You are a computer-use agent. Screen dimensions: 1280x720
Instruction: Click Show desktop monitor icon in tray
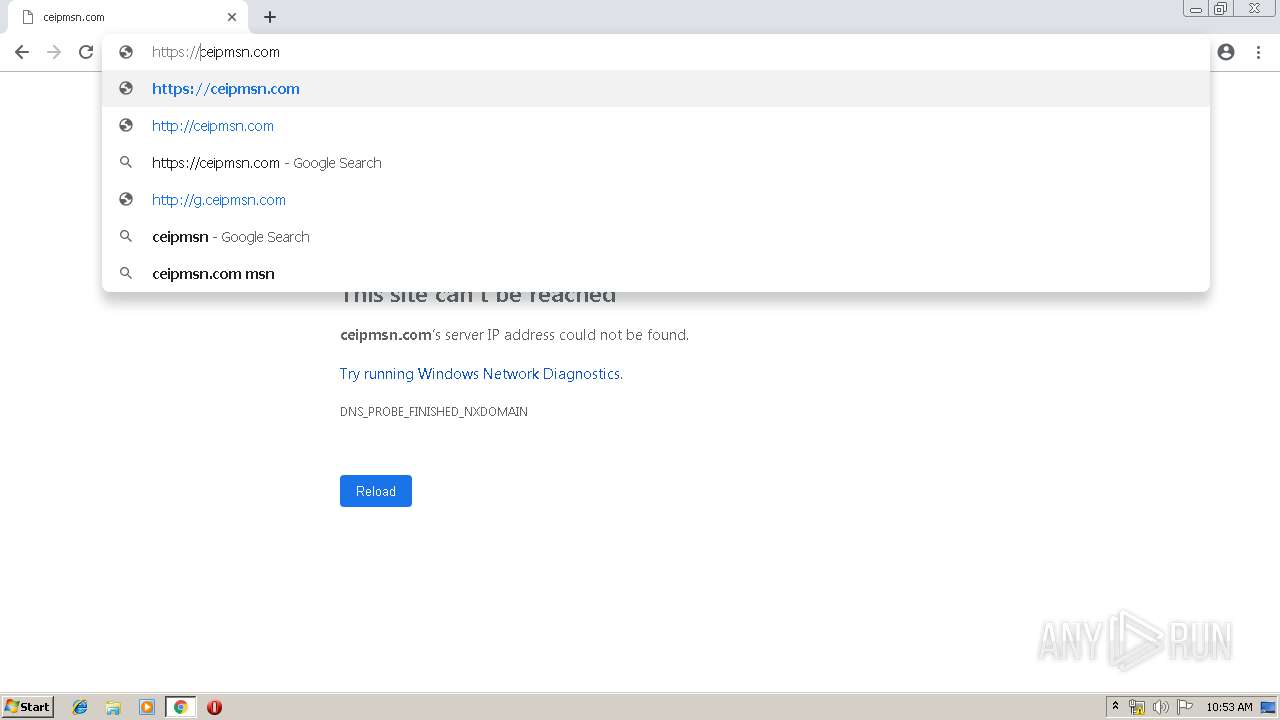(1269, 707)
